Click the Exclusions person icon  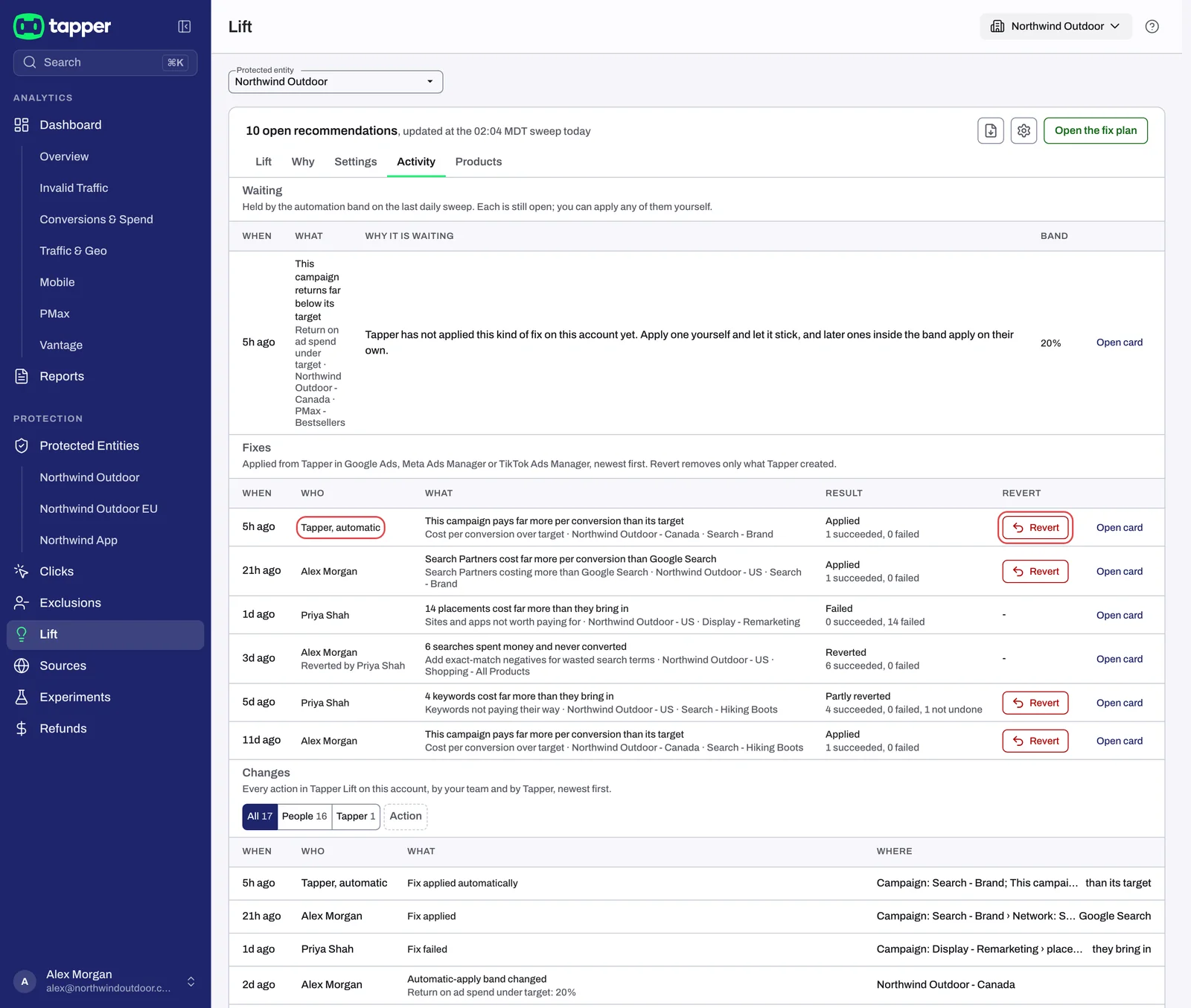tap(22, 603)
